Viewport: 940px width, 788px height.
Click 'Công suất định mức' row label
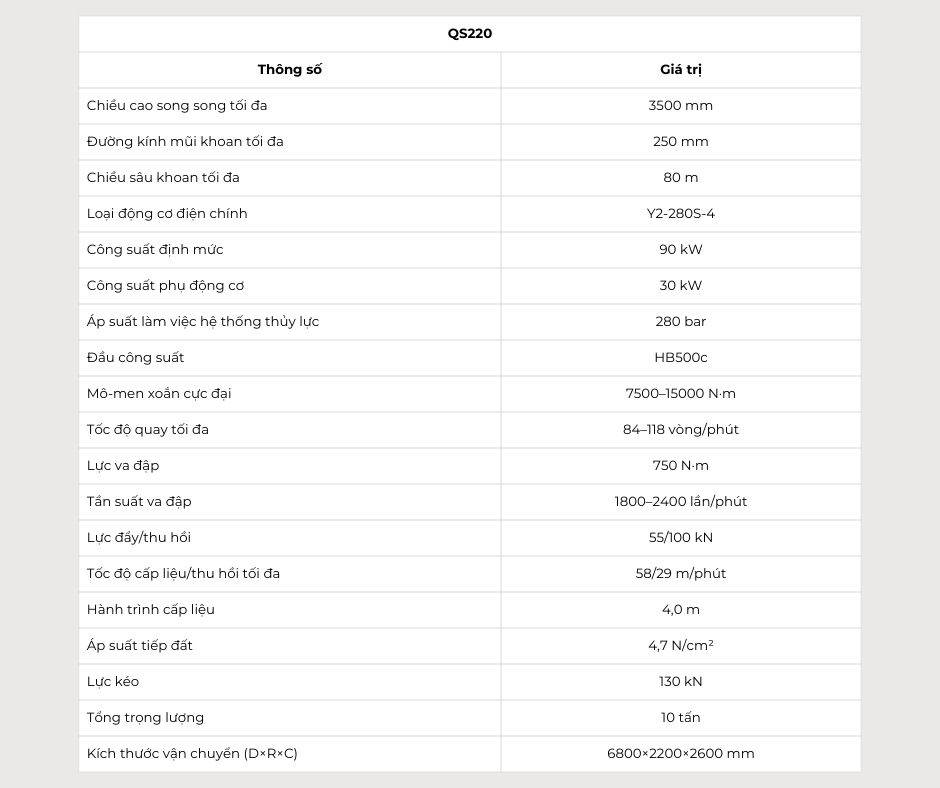click(155, 249)
